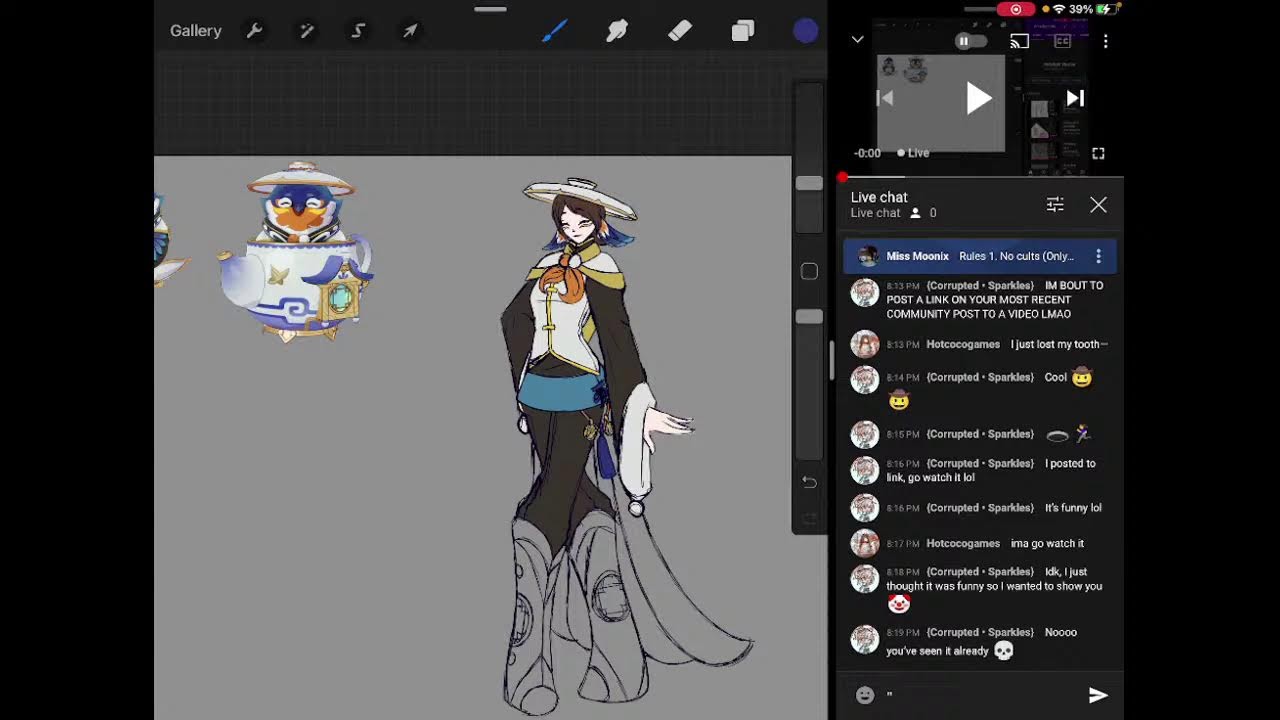The height and width of the screenshot is (720, 1280).
Task: Skip to the previous video
Action: coord(884,98)
